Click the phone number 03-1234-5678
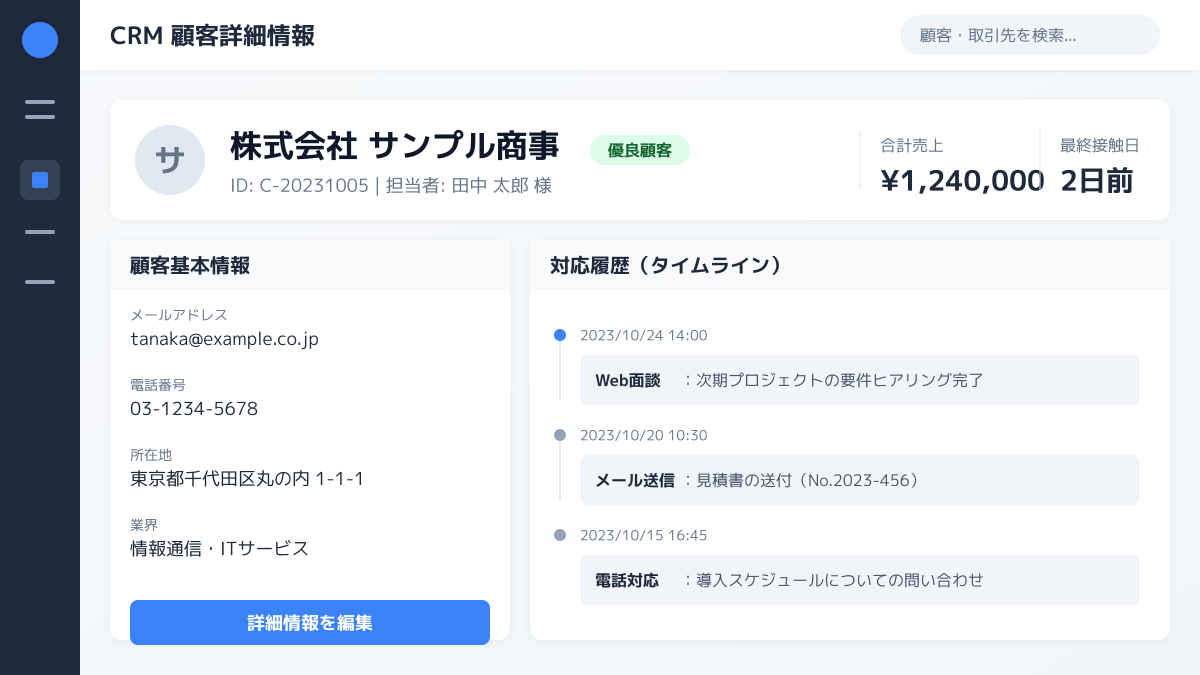 [x=194, y=409]
